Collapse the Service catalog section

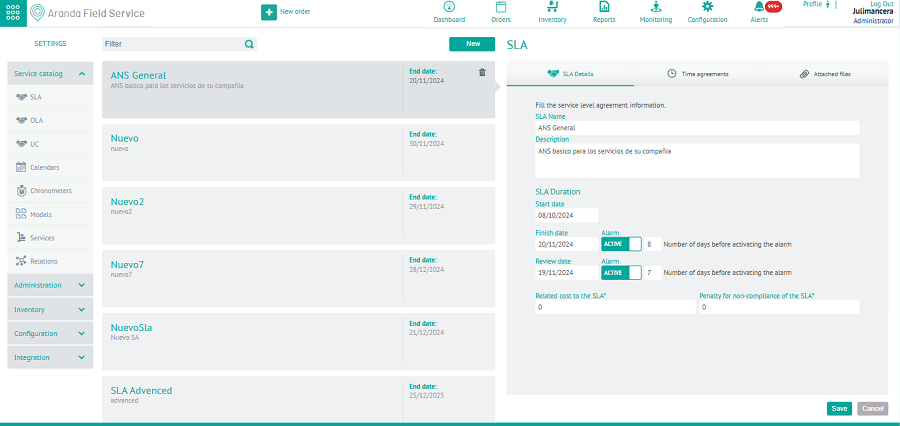pyautogui.click(x=83, y=74)
